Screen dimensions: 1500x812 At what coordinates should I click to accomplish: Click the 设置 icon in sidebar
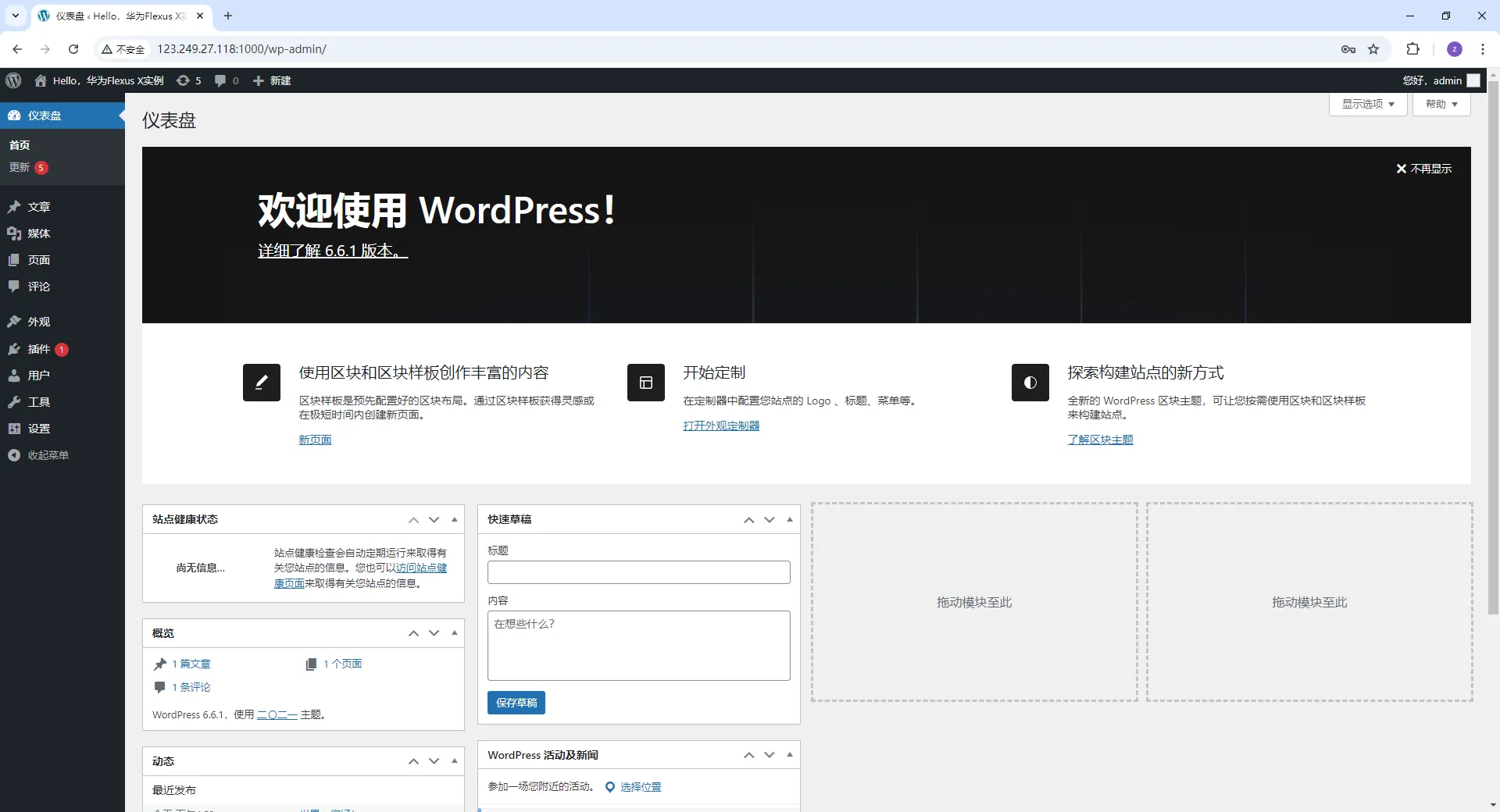pyautogui.click(x=14, y=429)
